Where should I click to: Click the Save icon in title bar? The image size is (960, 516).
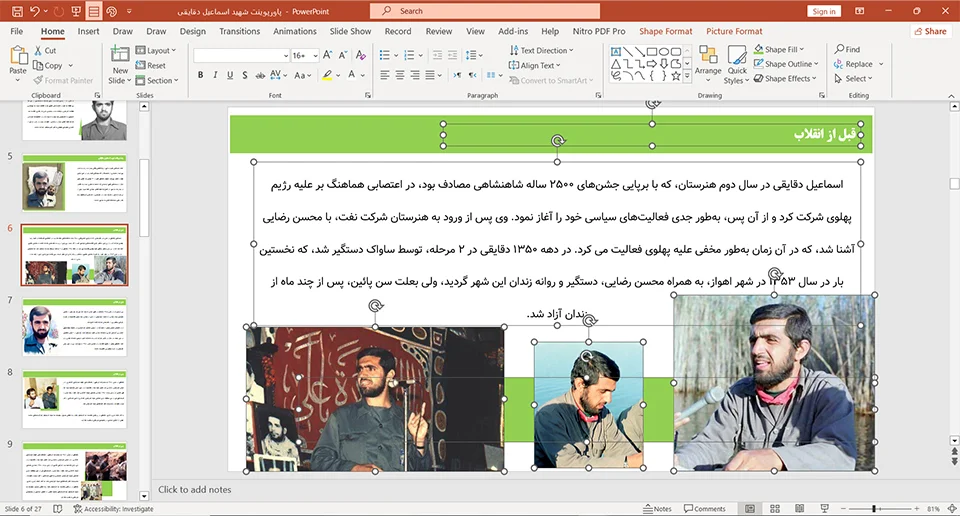[x=17, y=11]
